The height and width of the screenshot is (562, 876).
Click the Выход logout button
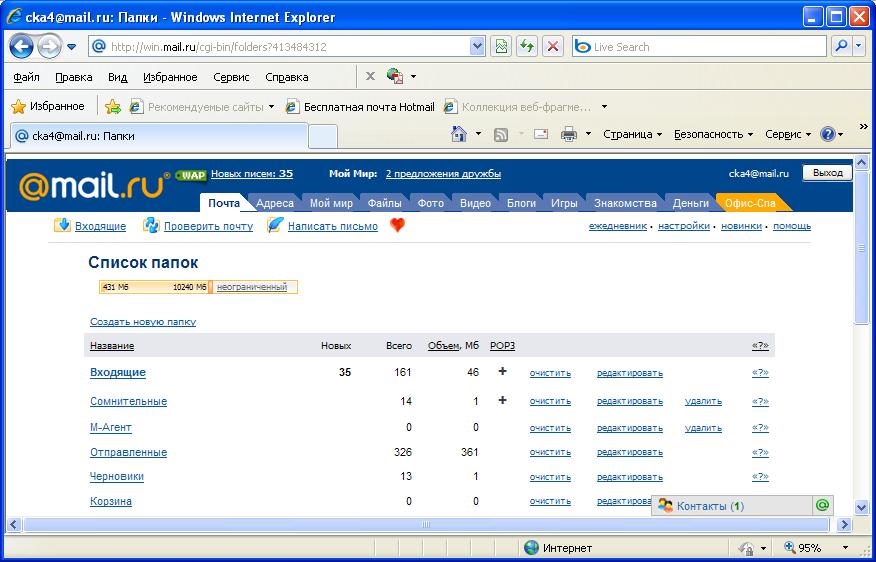pyautogui.click(x=827, y=173)
